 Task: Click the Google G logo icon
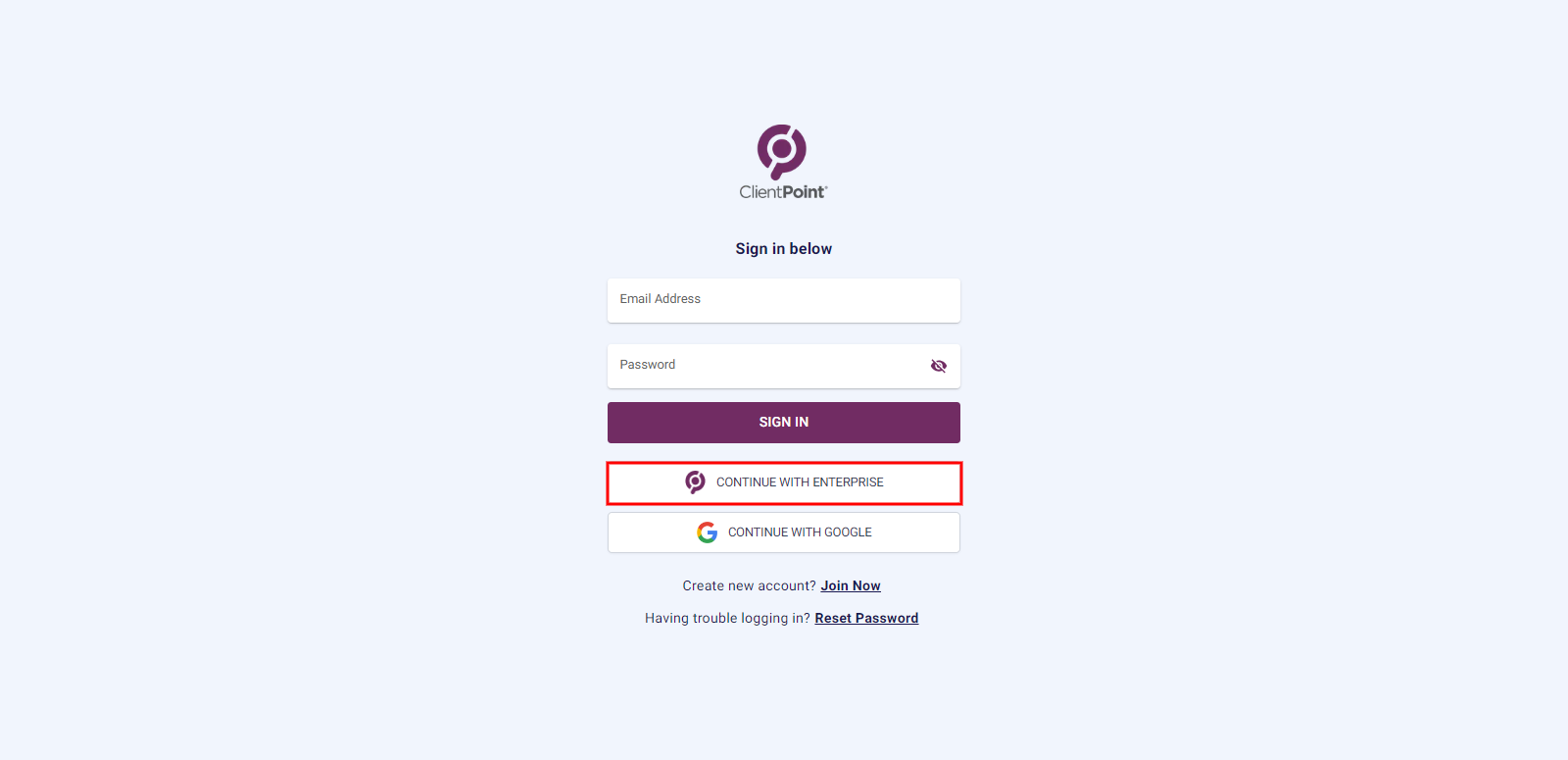tap(708, 532)
